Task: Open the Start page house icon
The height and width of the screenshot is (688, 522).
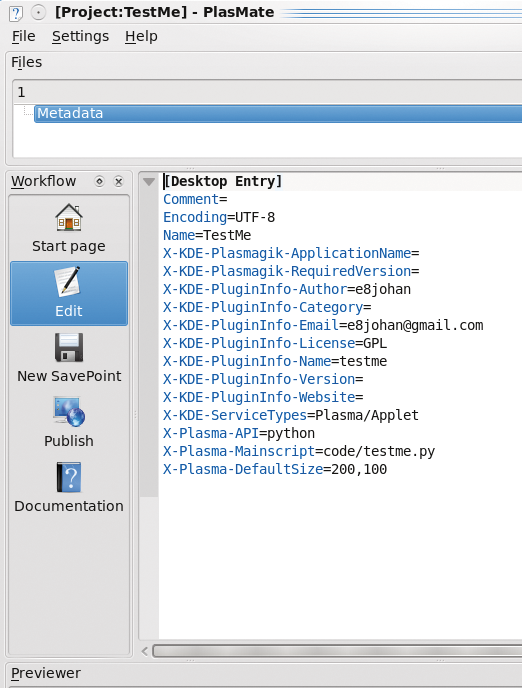Action: (69, 218)
